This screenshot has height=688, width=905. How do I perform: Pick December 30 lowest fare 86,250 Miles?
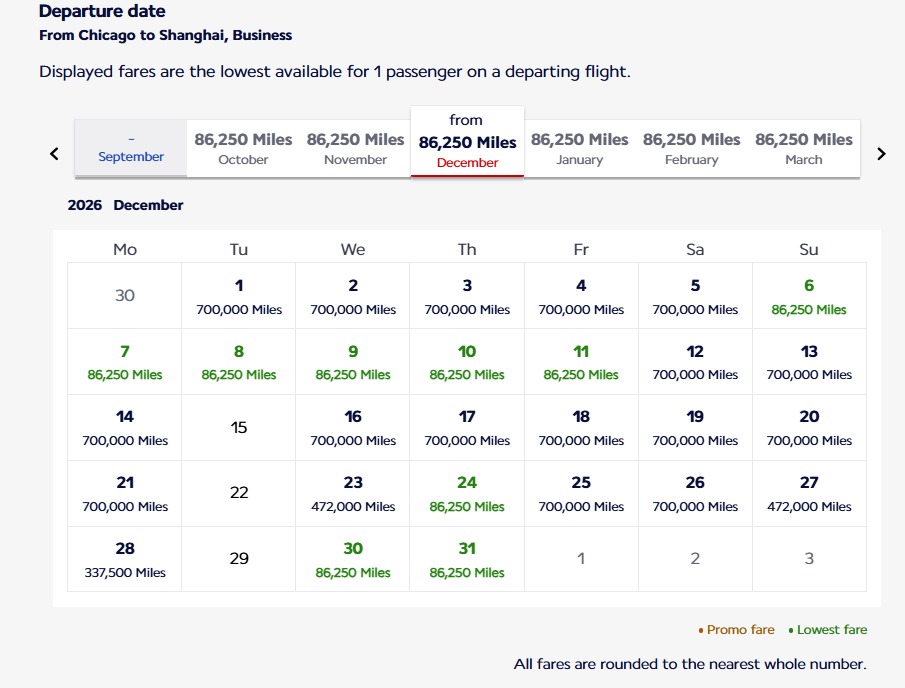(353, 559)
